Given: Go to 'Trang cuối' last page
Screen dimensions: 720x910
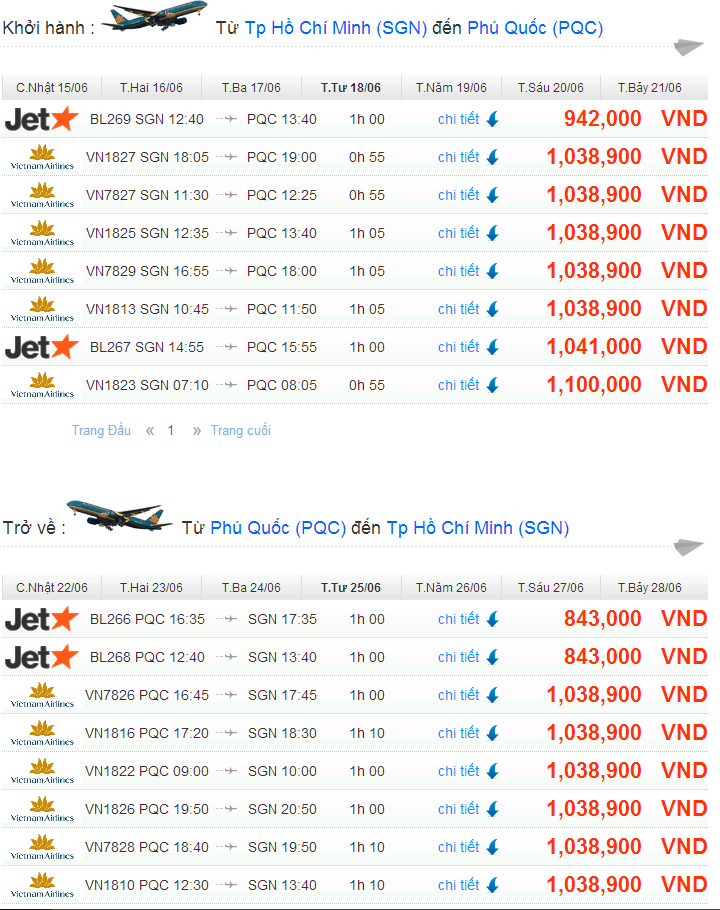Looking at the screenshot, I should pyautogui.click(x=240, y=430).
